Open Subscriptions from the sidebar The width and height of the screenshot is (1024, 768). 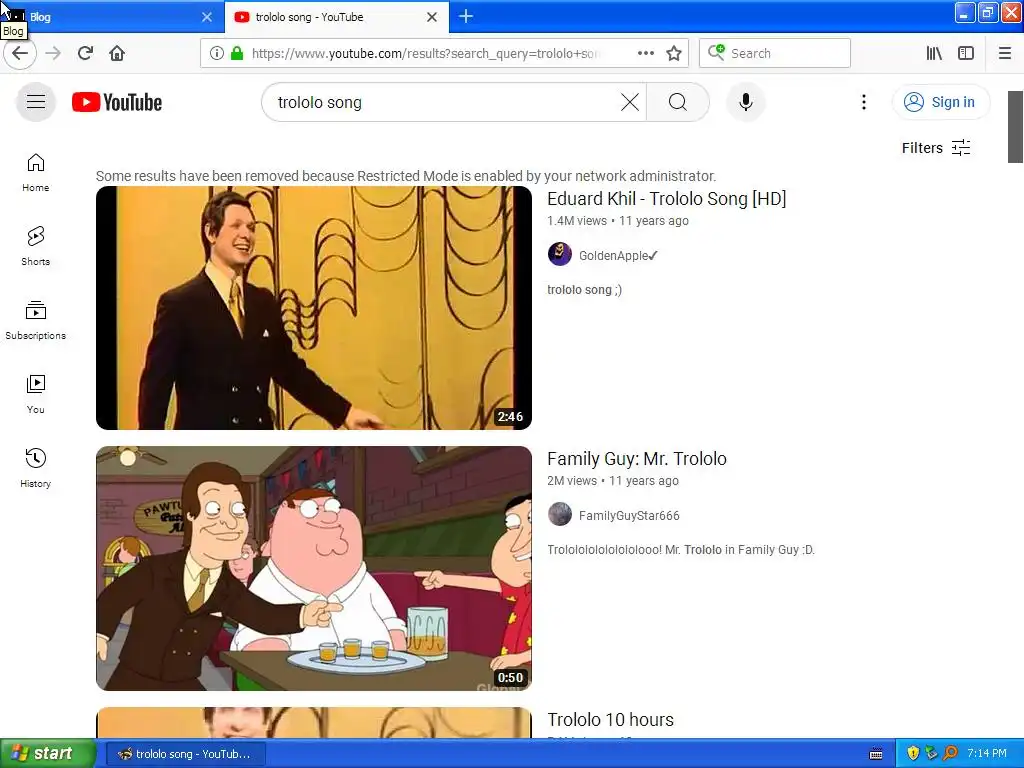36,320
